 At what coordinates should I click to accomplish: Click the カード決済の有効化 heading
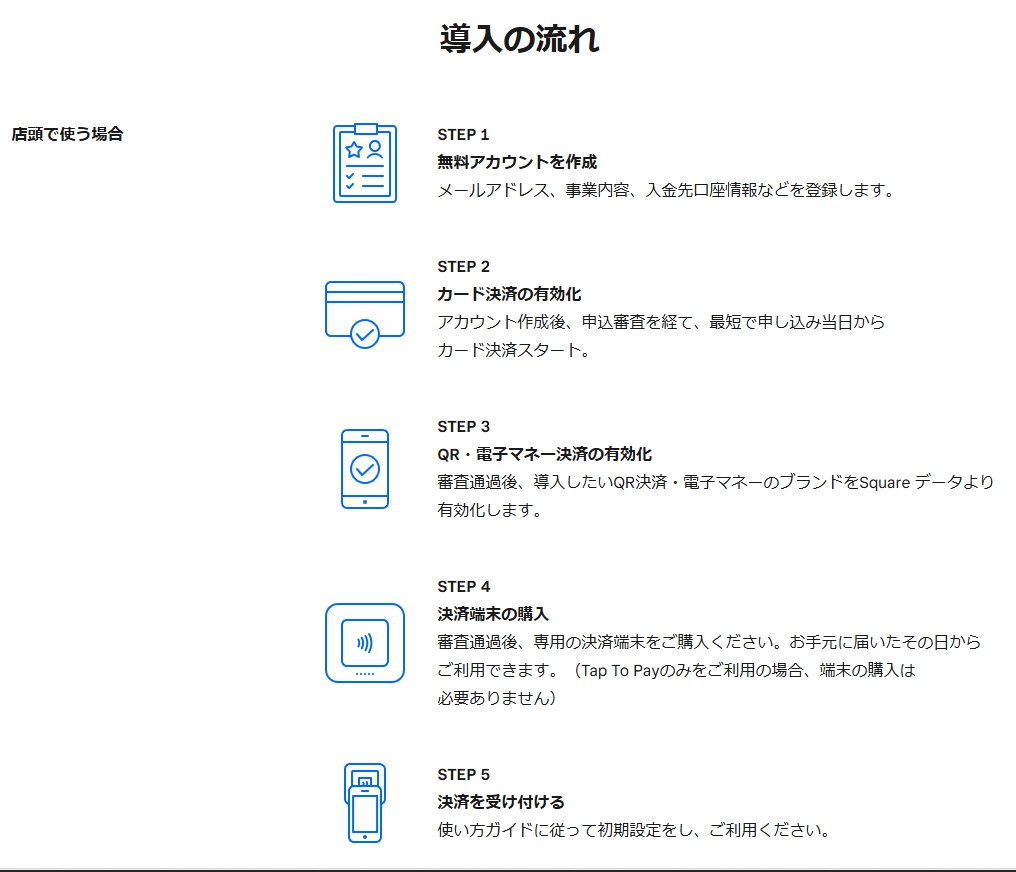pyautogui.click(x=509, y=294)
